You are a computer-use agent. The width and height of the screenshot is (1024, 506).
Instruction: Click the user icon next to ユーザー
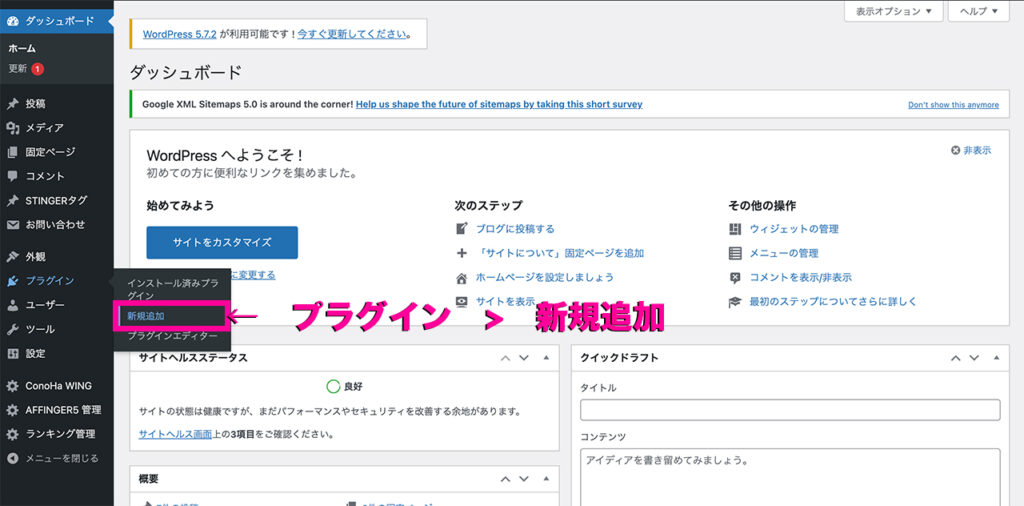click(12, 305)
